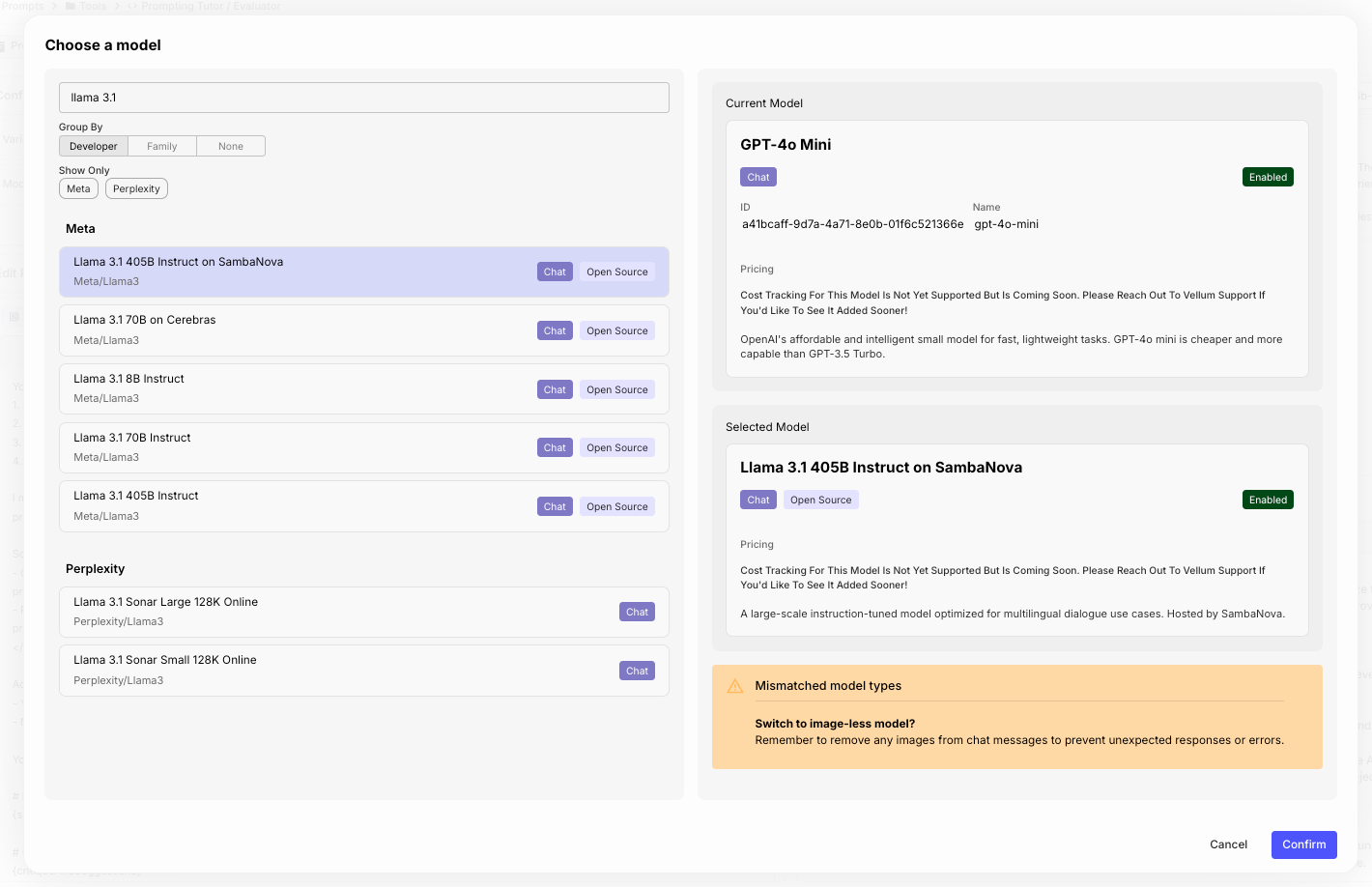
Task: Choose the Llama 3.1 70B Instruct model
Action: (x=364, y=447)
